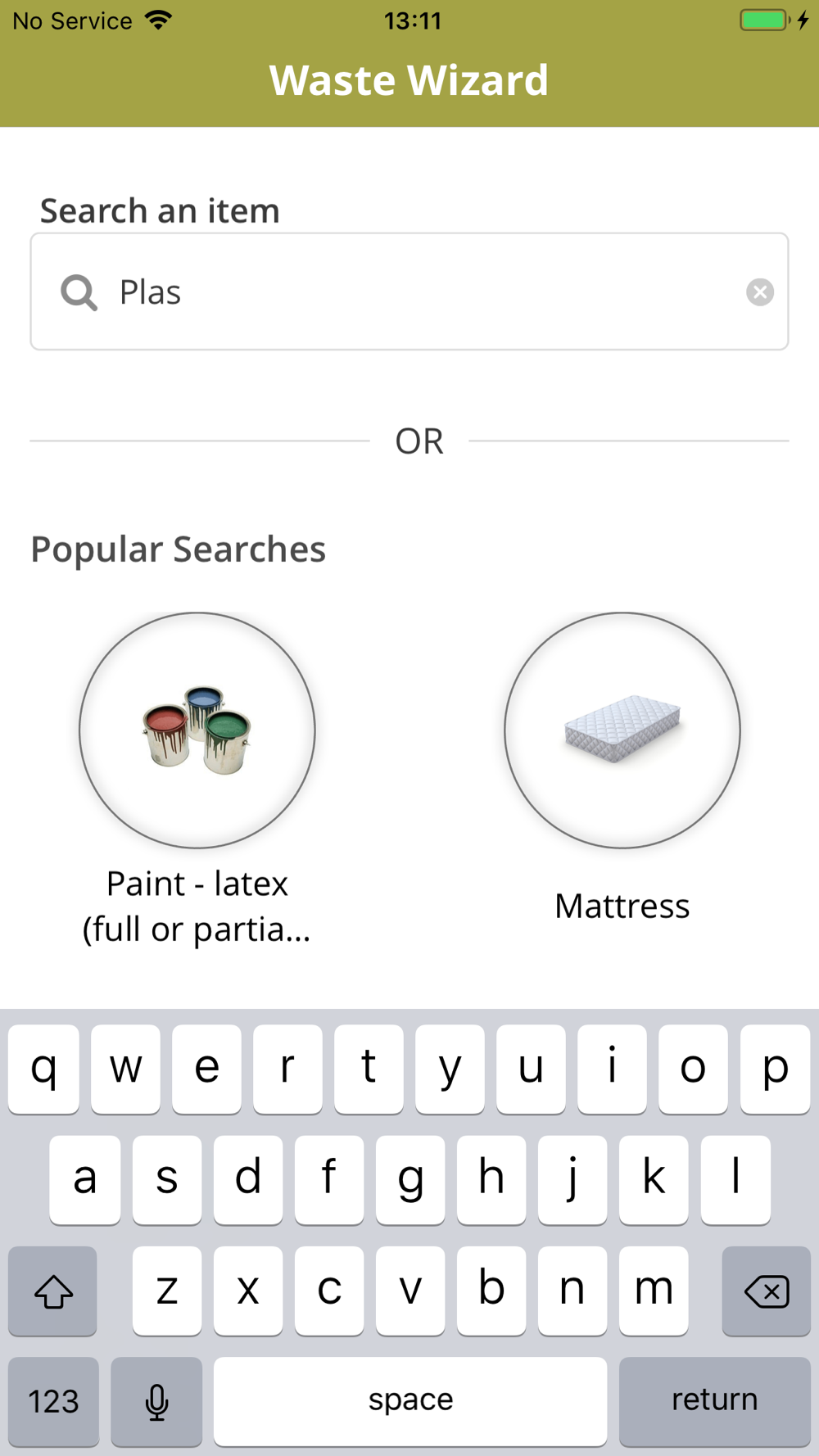
Task: Open the paint cans popular search
Action: coord(197,730)
